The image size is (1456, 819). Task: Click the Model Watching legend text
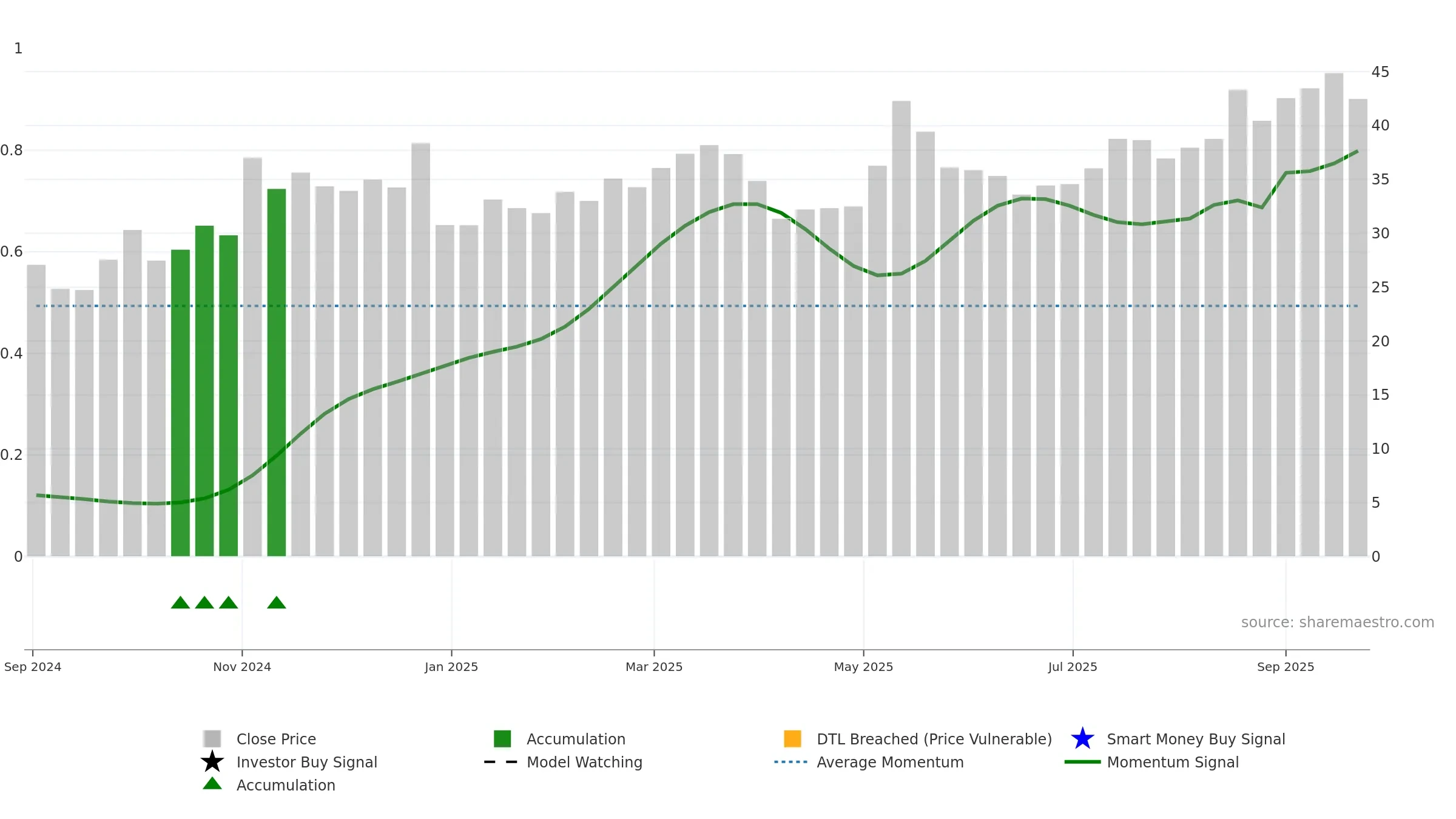[x=584, y=762]
